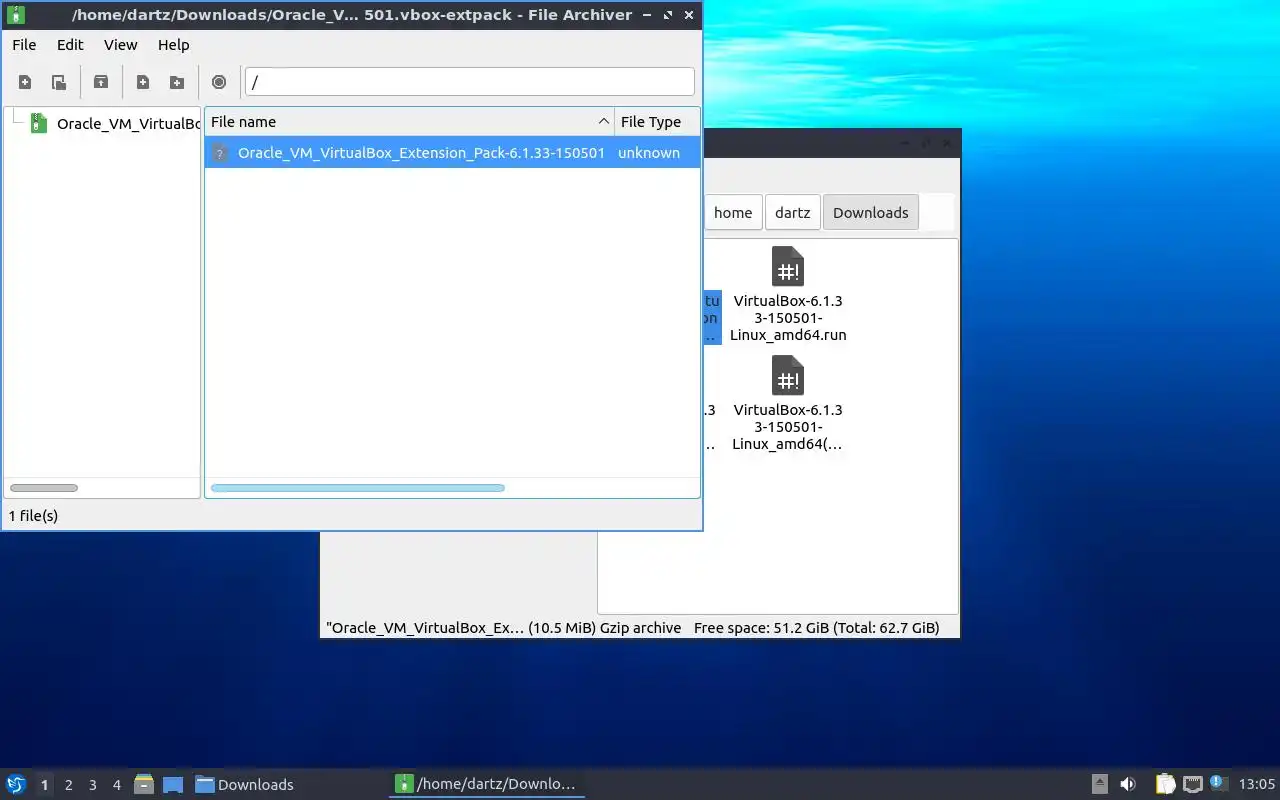Select the Oracle_VM_VirtualBox_Extension_Pack-6.1.33-150501 file row
Screen dimensions: 1280x800
452,153
